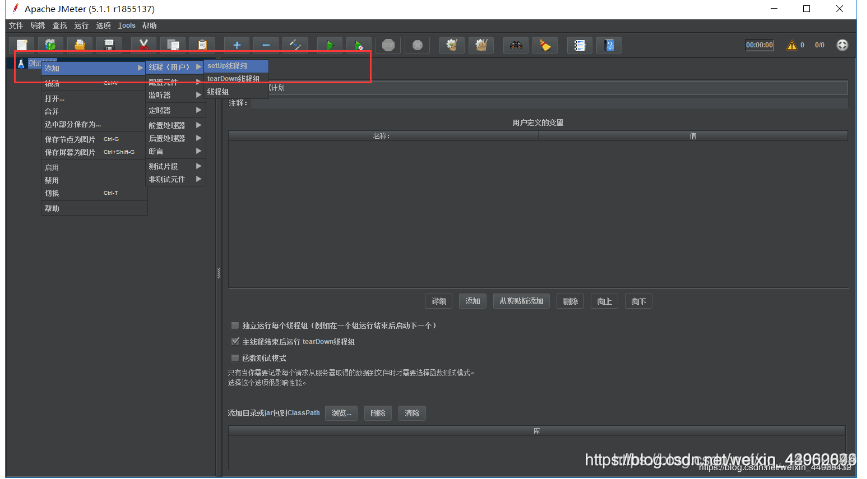
Task: Expand the 线程（用户） submenu
Action: pos(175,67)
